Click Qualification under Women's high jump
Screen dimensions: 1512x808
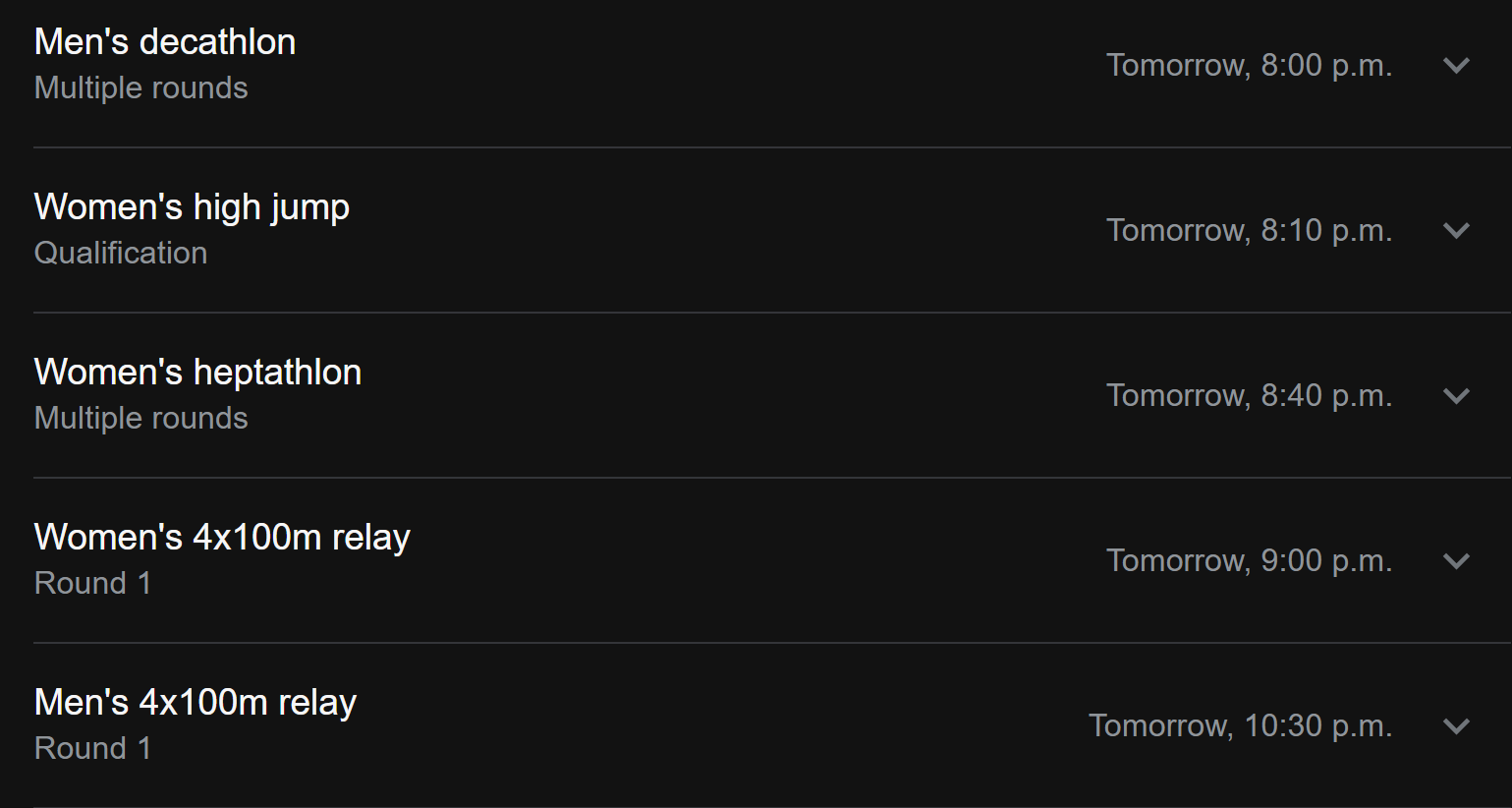coord(121,254)
